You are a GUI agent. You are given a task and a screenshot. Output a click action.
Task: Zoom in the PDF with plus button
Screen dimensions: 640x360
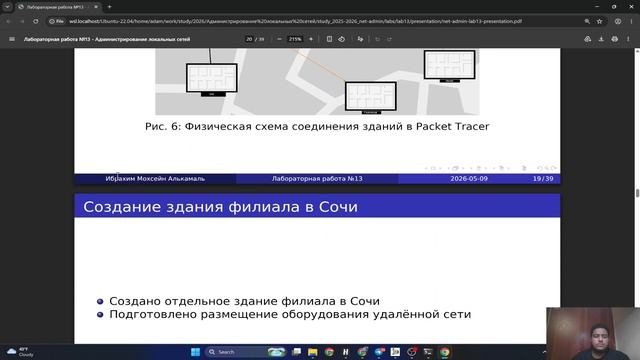[x=311, y=39]
